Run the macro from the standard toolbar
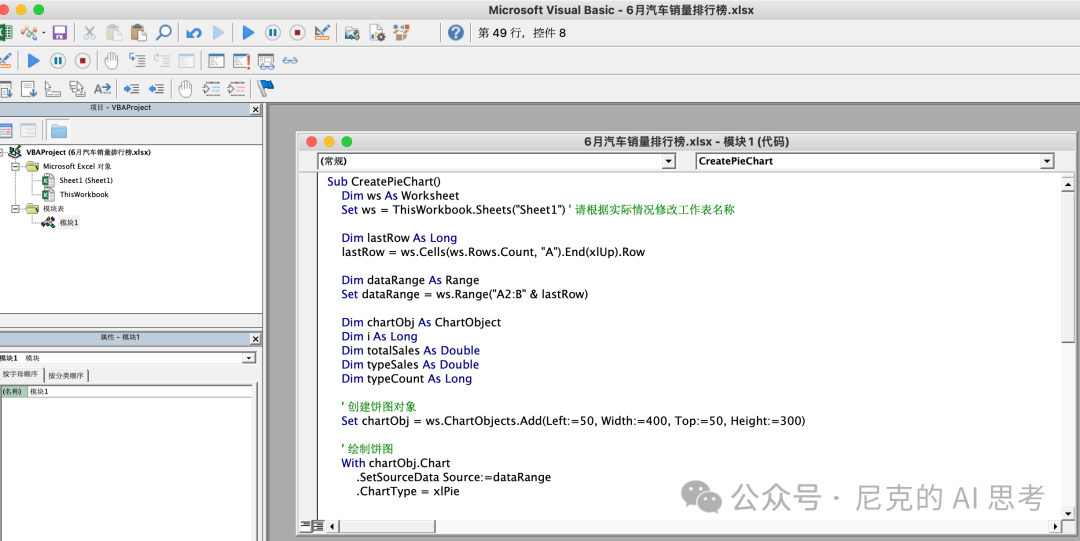The image size is (1080, 541). pos(248,32)
